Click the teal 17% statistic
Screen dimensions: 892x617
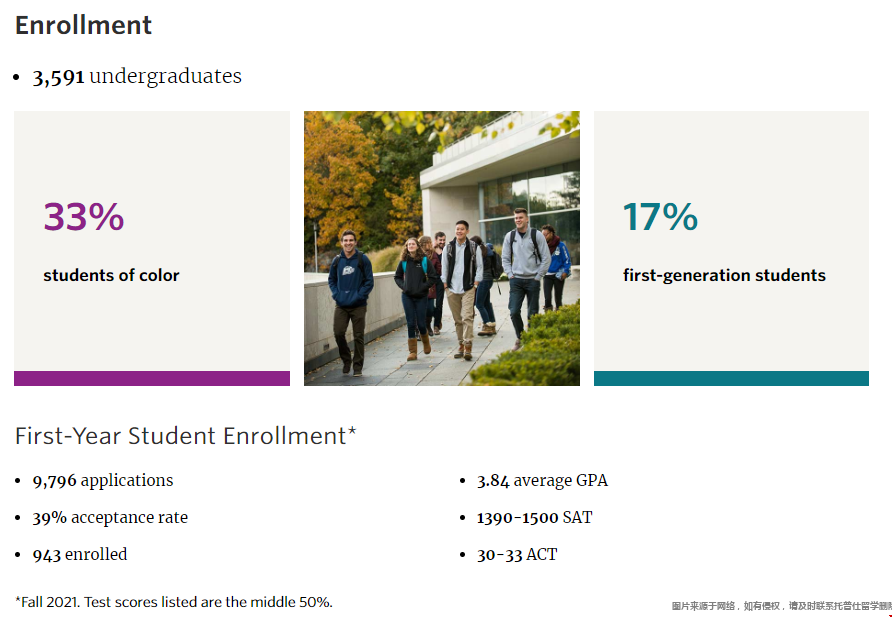coord(660,217)
